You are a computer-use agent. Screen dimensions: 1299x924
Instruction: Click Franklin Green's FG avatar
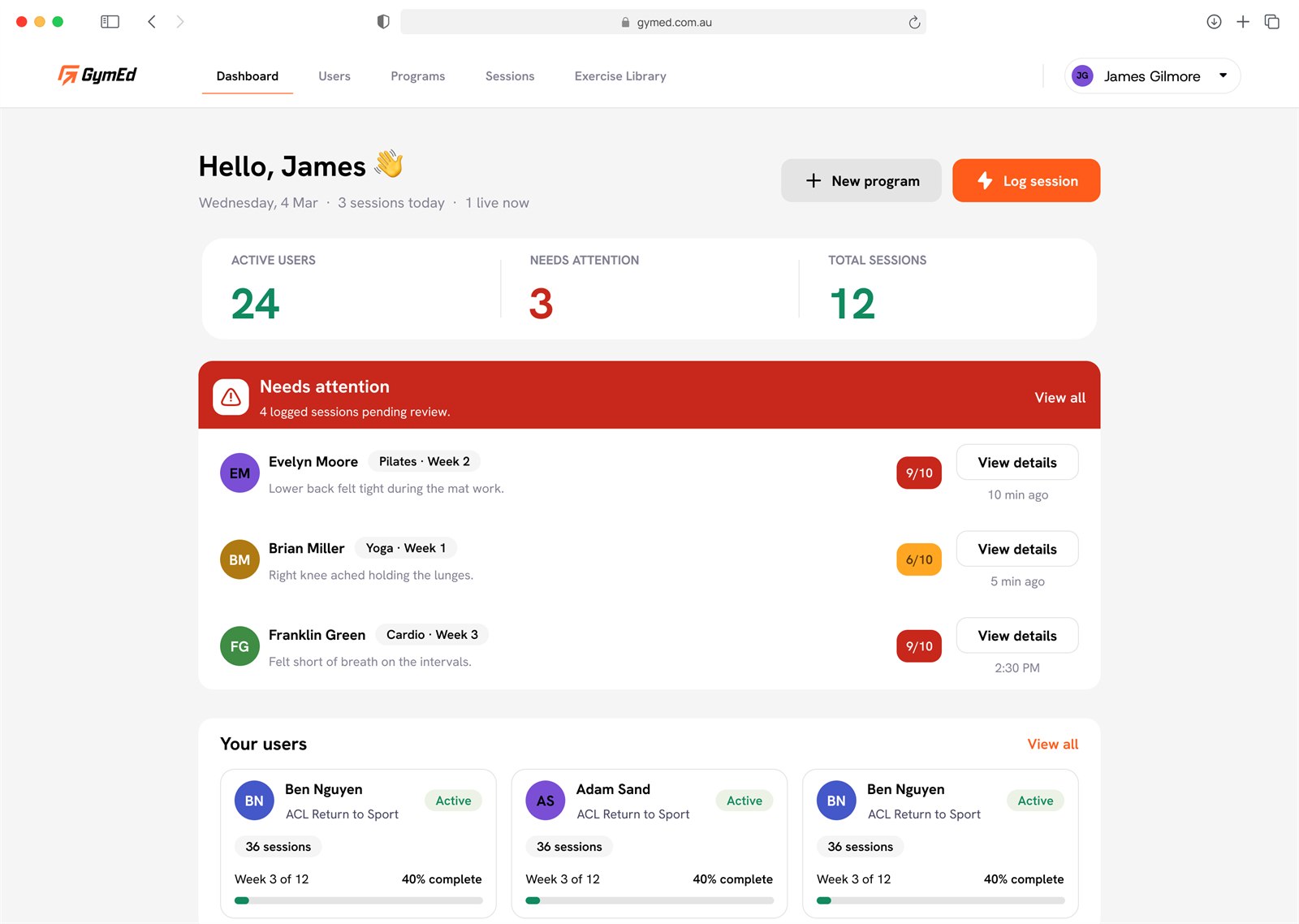(240, 646)
